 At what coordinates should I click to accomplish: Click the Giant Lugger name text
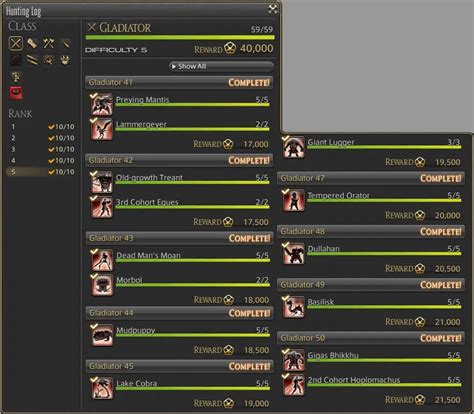331,142
